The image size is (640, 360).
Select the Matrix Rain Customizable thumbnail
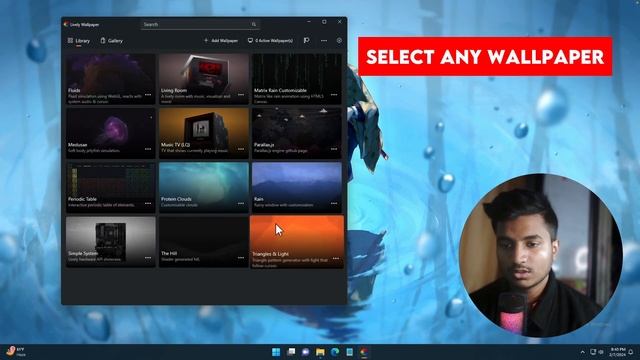click(x=297, y=79)
